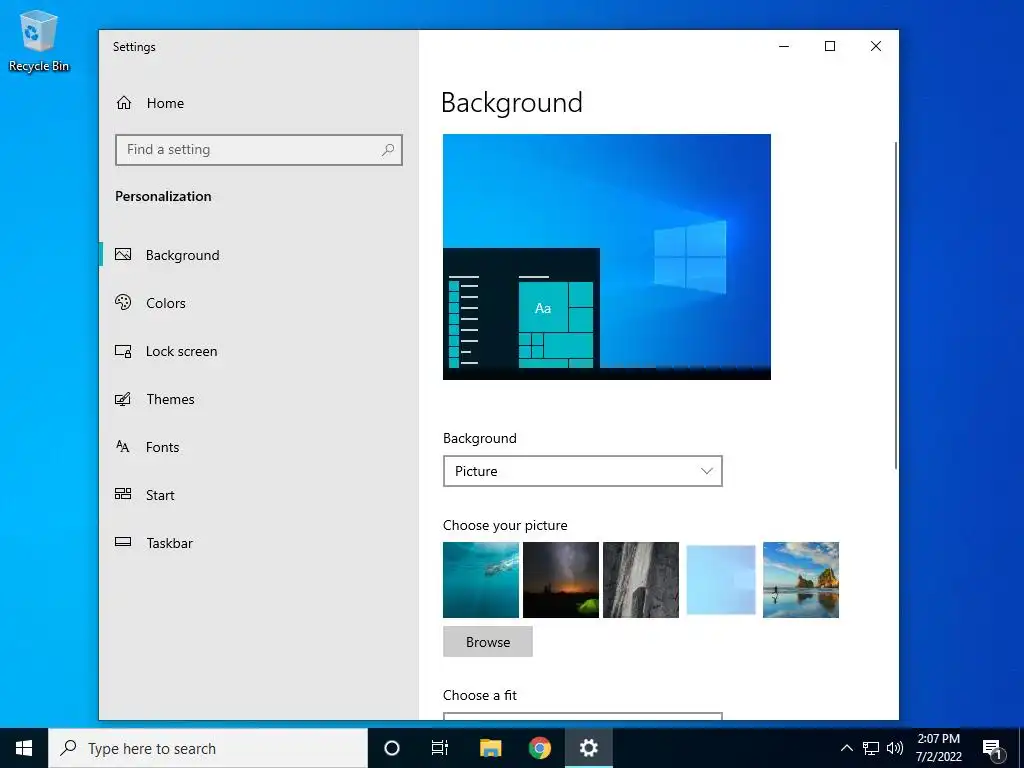The height and width of the screenshot is (768, 1024).
Task: Go to the Start personalization page
Action: tap(160, 495)
